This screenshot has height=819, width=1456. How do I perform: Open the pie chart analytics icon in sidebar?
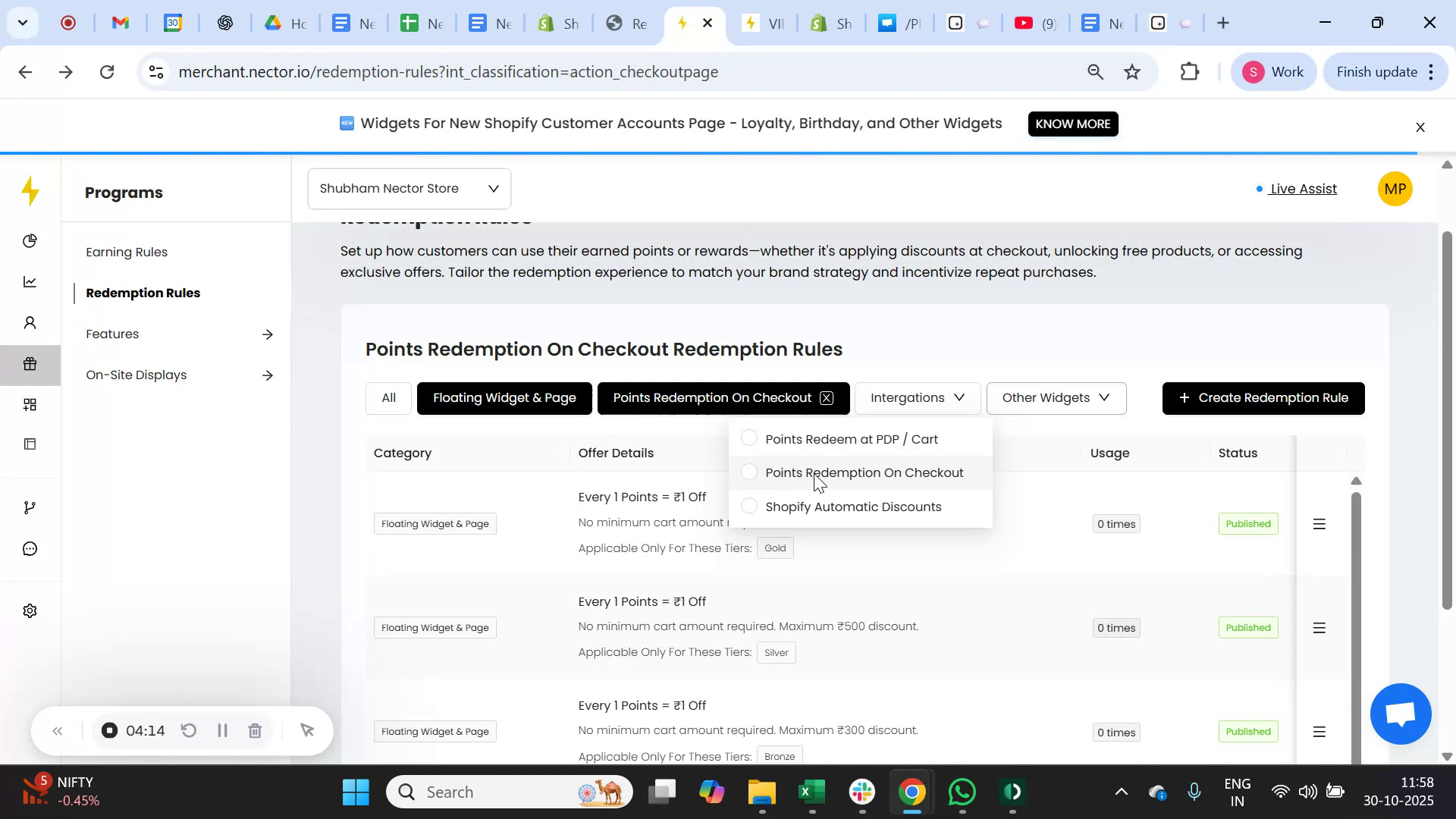click(30, 240)
